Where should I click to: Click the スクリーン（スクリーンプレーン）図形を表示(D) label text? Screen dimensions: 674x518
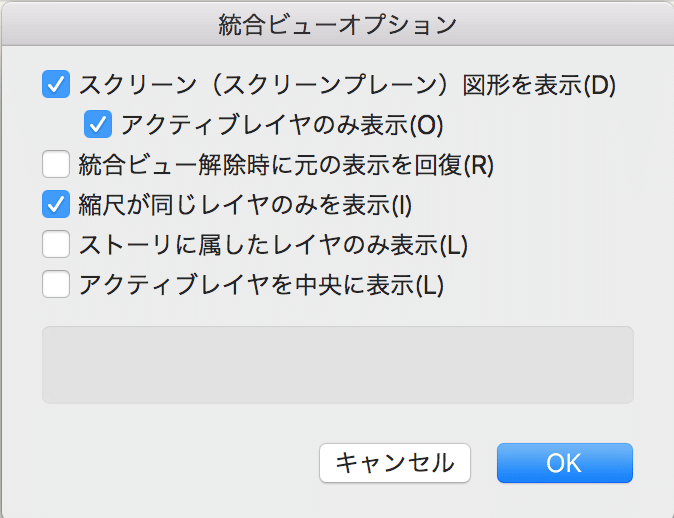click(x=347, y=84)
